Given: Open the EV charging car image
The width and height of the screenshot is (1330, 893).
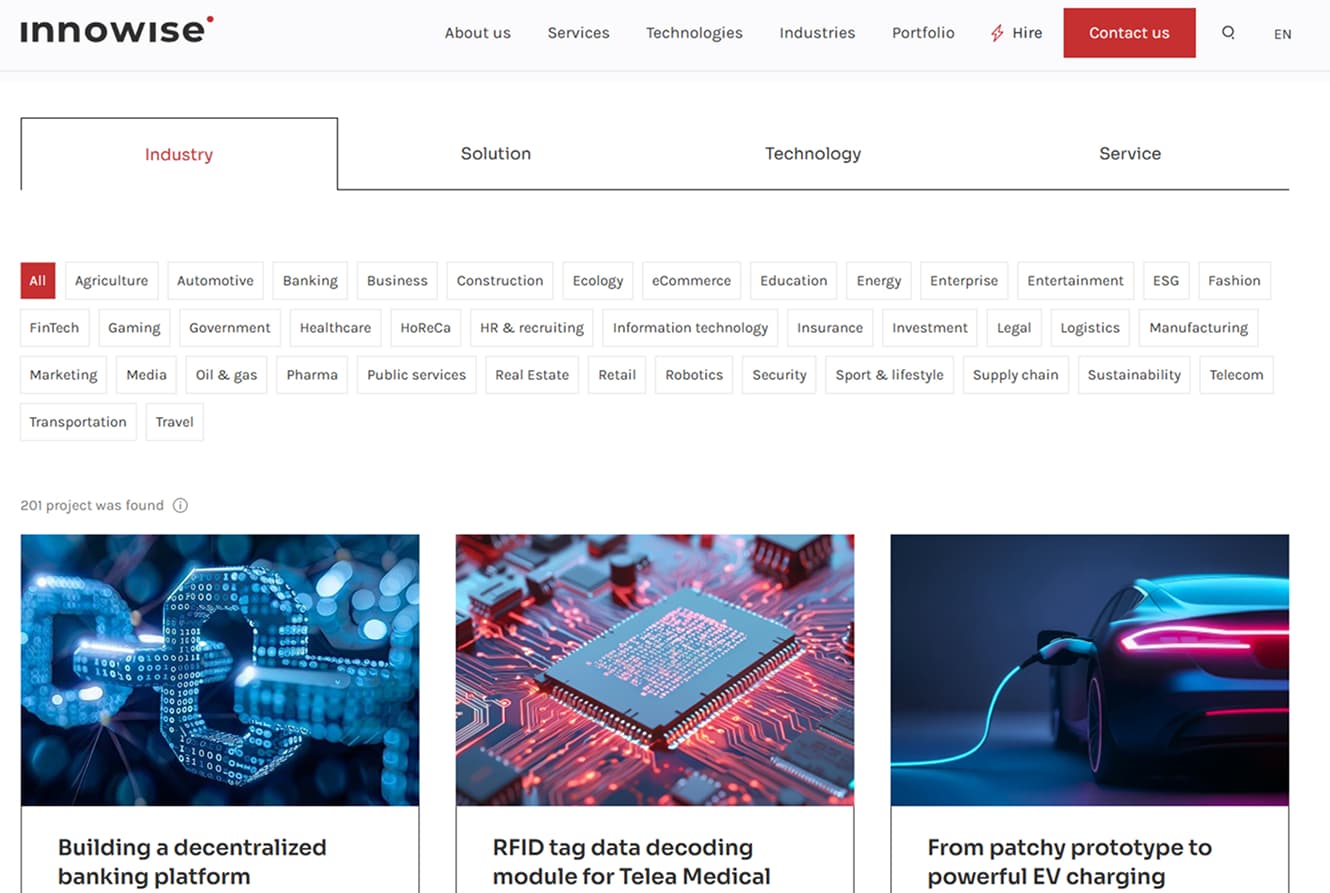Looking at the screenshot, I should click(1089, 669).
